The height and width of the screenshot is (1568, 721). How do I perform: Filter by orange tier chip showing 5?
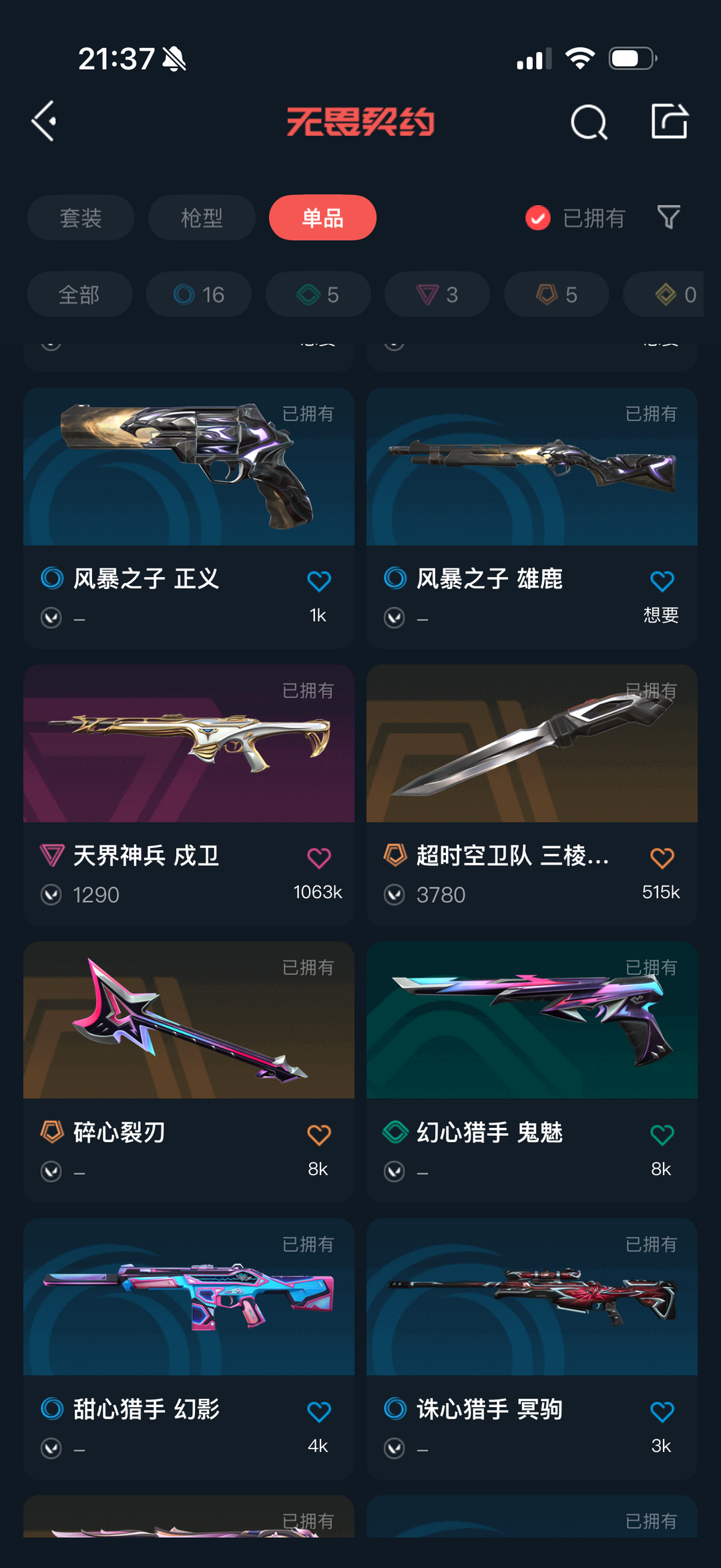click(557, 295)
